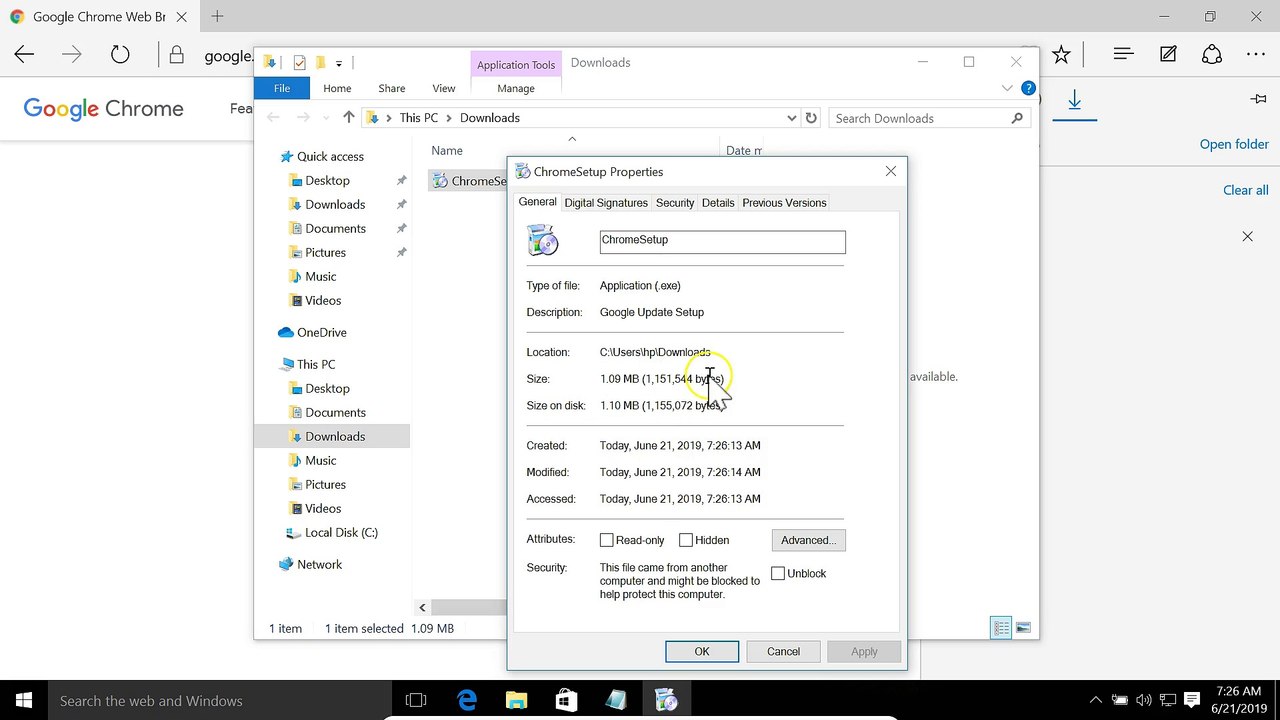Dismiss the download entry X in Edge hub

coord(1247,236)
